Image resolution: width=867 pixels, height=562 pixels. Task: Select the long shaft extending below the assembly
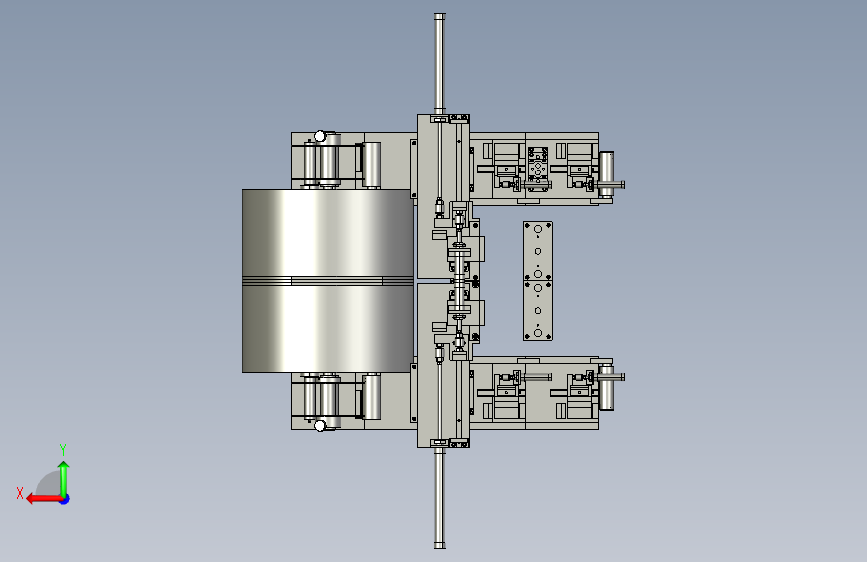tap(440, 498)
